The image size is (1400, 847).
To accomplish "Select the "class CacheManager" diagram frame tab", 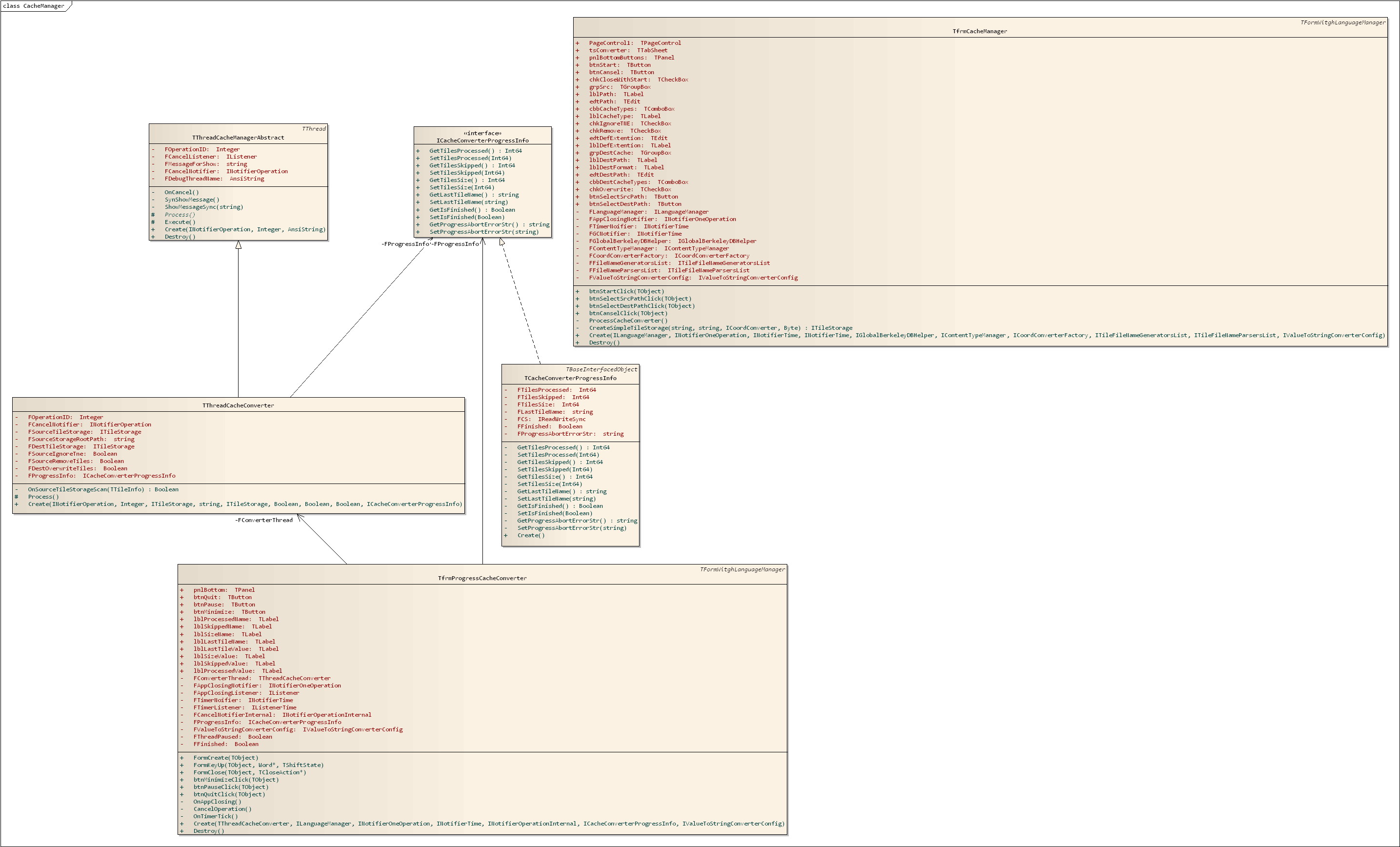I will (34, 6).
